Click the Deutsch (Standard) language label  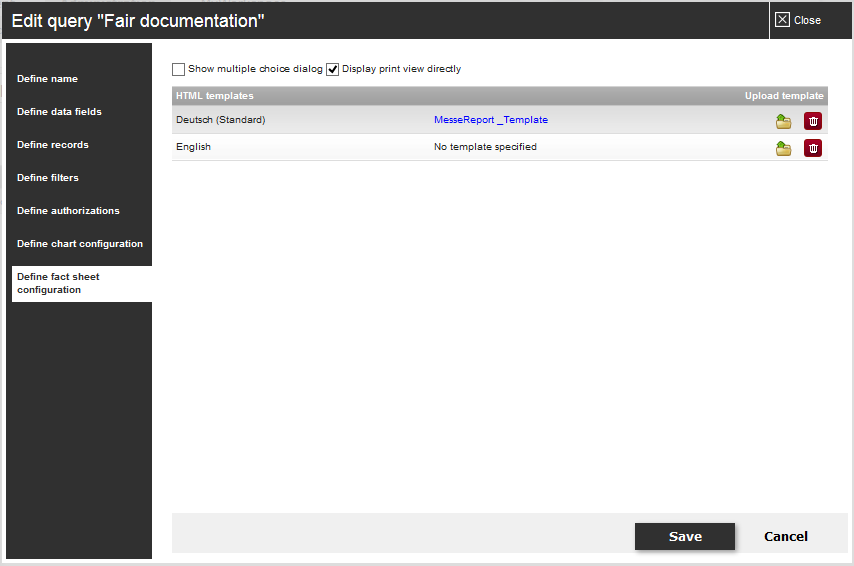(x=221, y=120)
